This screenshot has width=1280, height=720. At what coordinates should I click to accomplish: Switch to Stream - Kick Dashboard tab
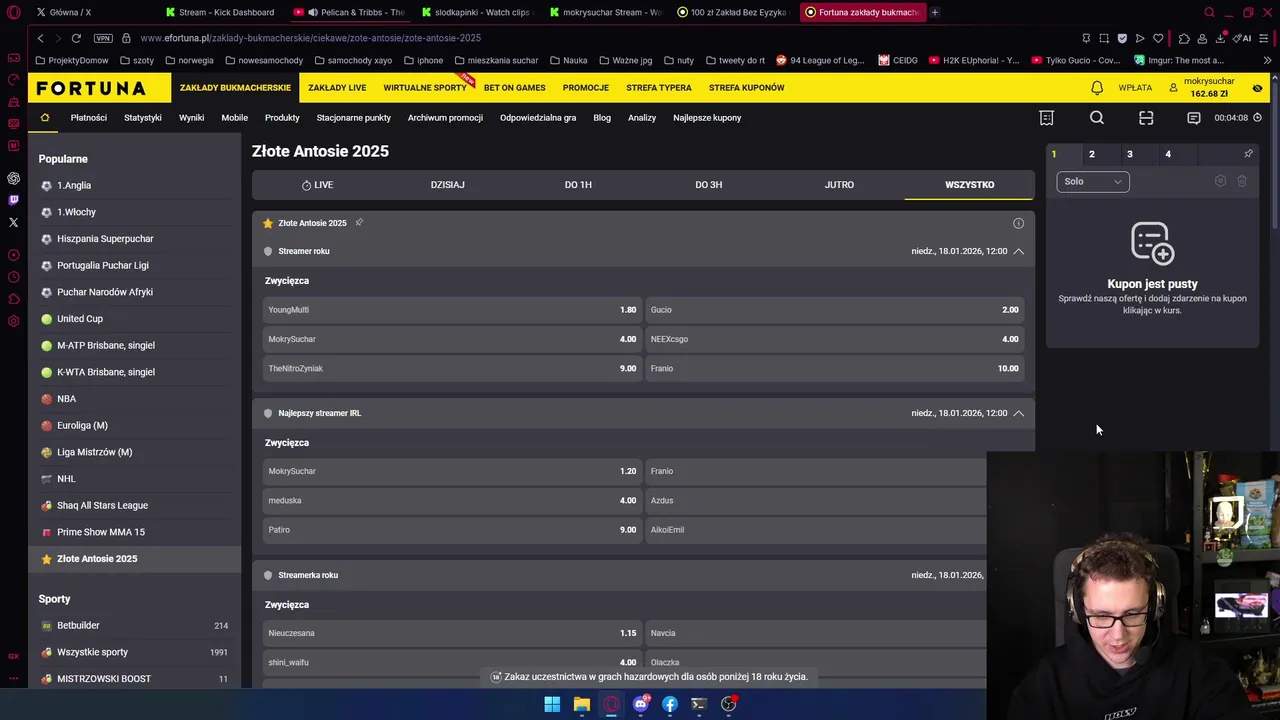click(220, 12)
